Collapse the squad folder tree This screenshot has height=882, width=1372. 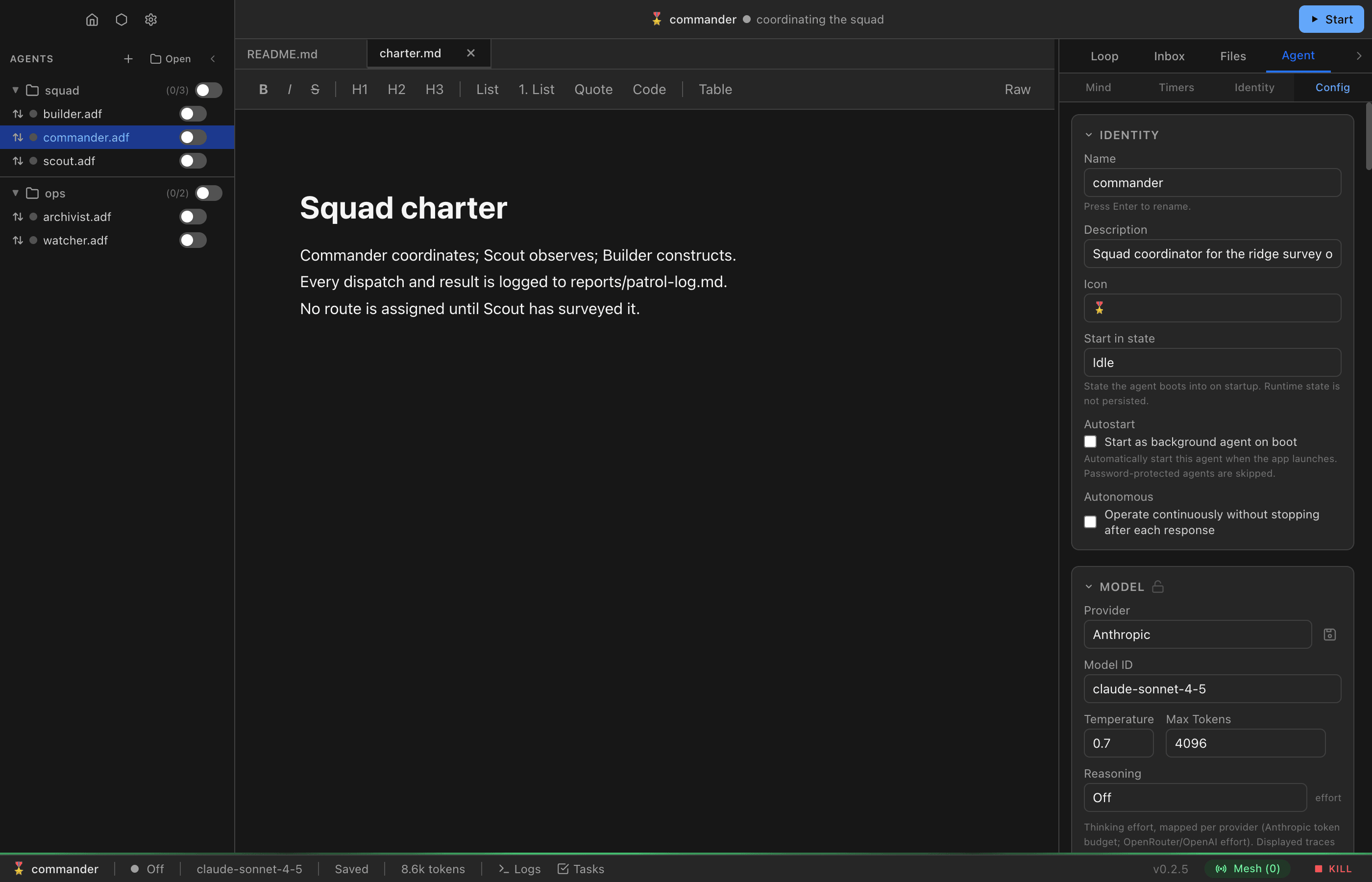click(16, 91)
